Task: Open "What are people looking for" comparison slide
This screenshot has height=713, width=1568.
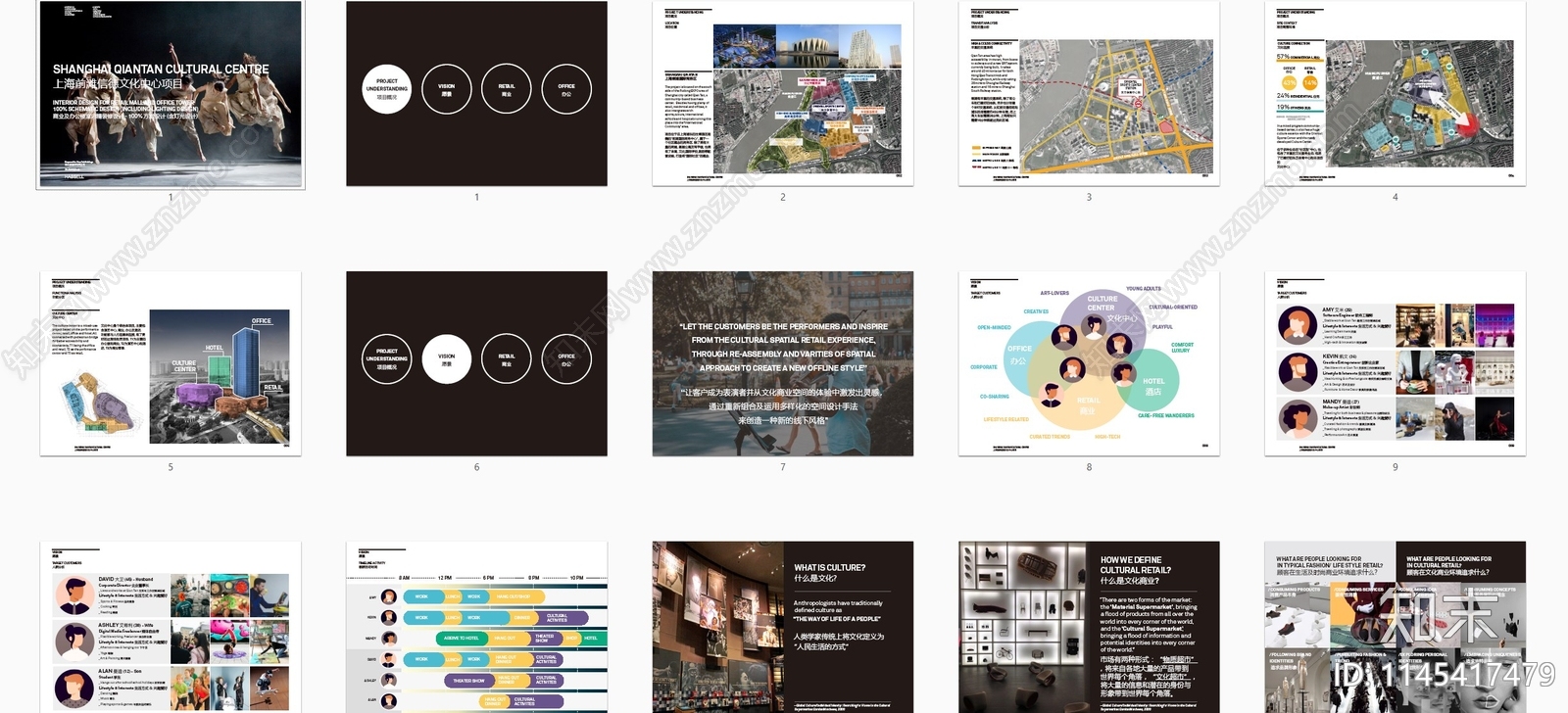Action: (1396, 627)
